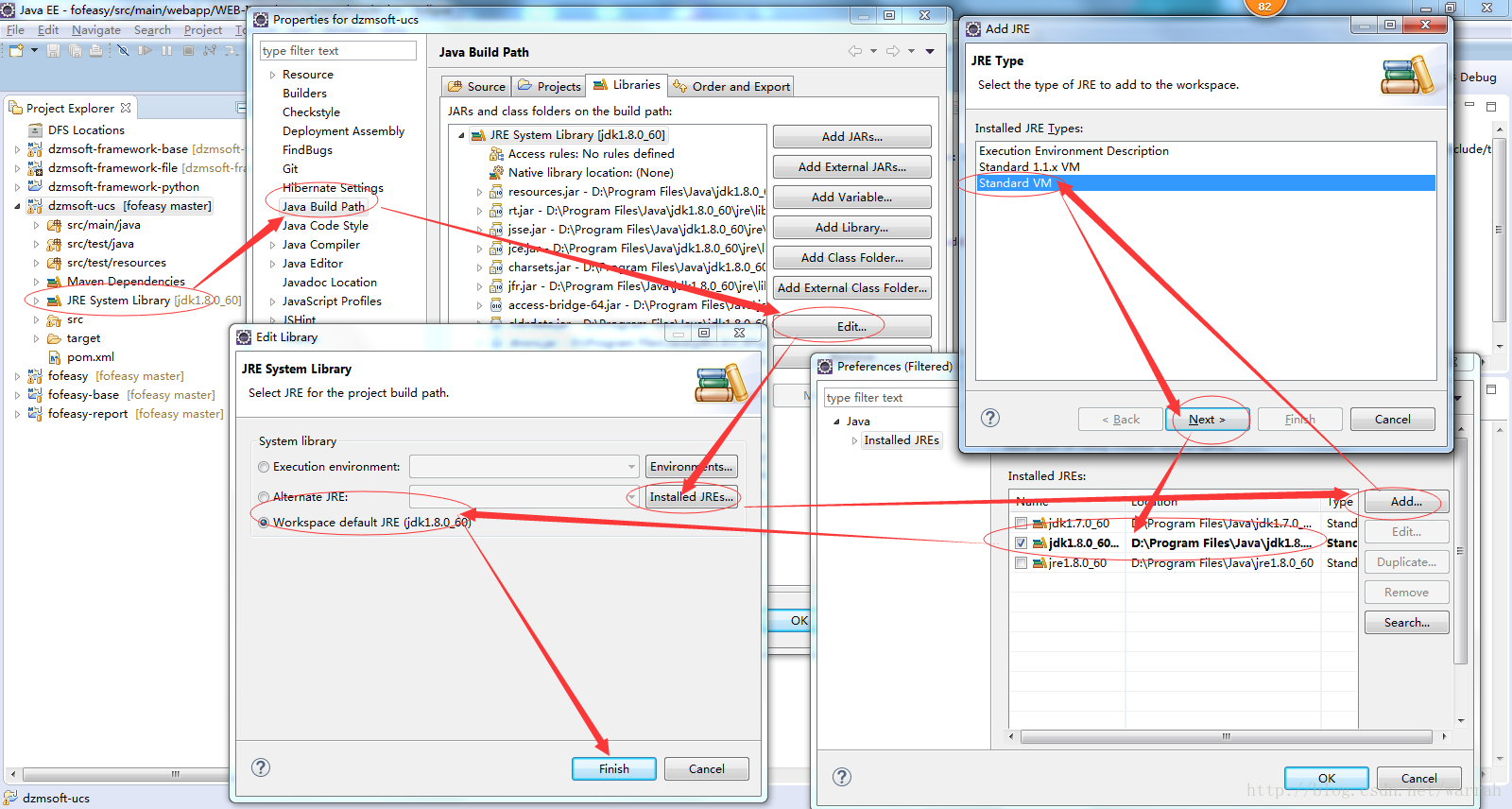Click the New wizard toolbar icon
Viewport: 1512px width, 809px height.
pos(16,50)
